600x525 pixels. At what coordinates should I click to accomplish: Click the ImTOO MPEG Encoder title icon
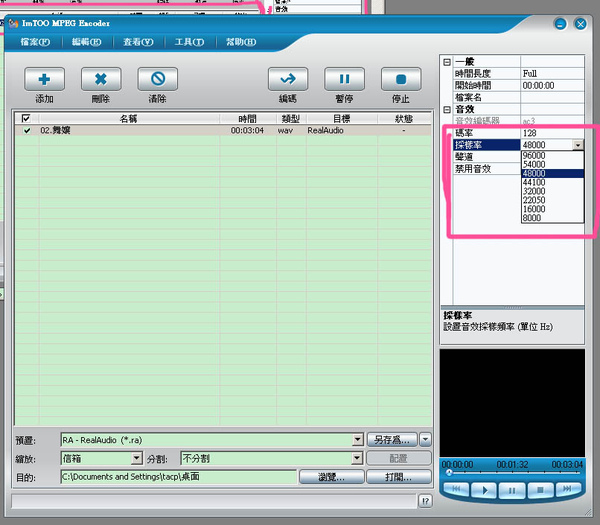[x=14, y=23]
